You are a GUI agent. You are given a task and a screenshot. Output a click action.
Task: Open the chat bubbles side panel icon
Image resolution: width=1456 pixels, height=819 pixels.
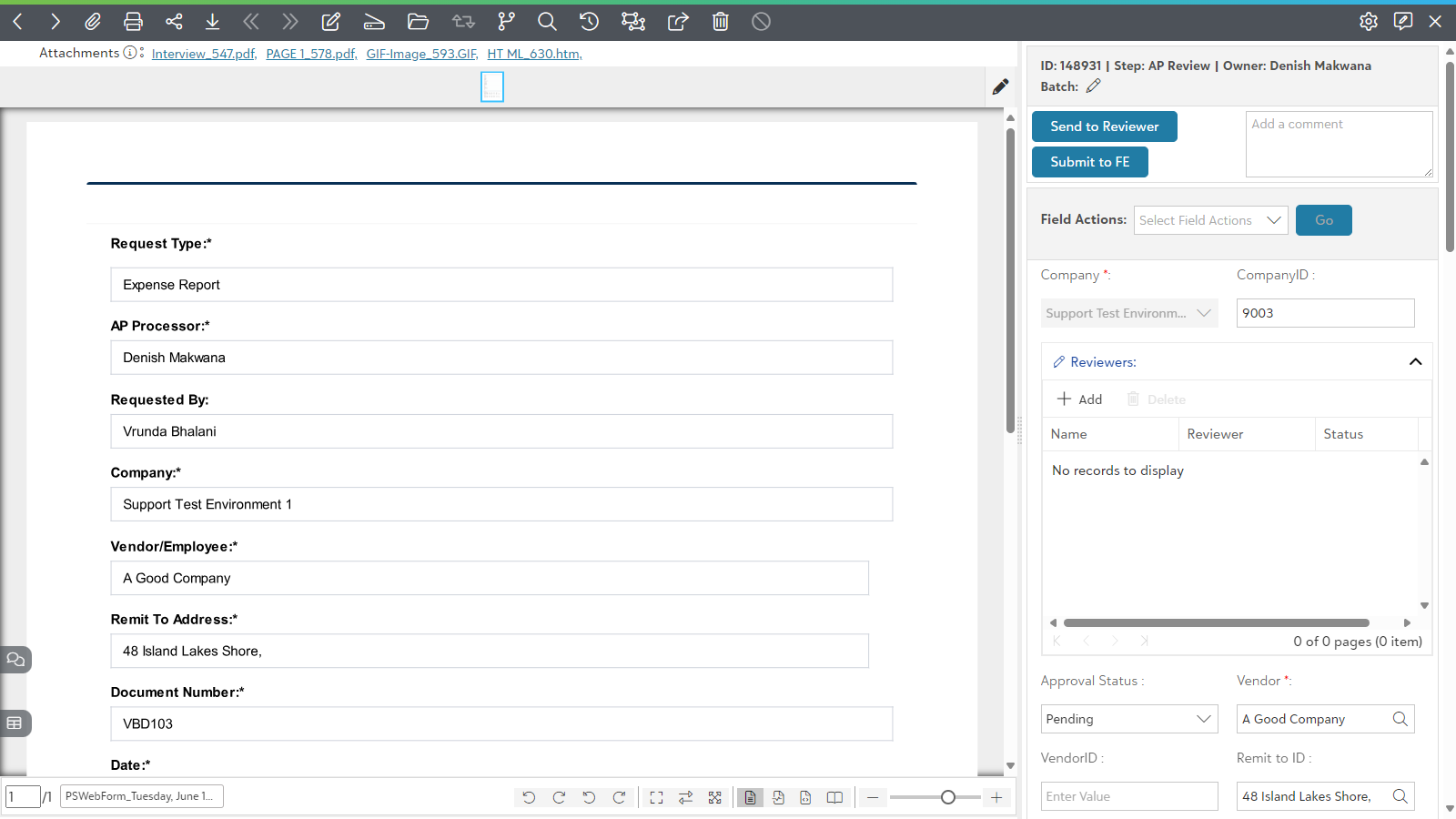point(15,659)
